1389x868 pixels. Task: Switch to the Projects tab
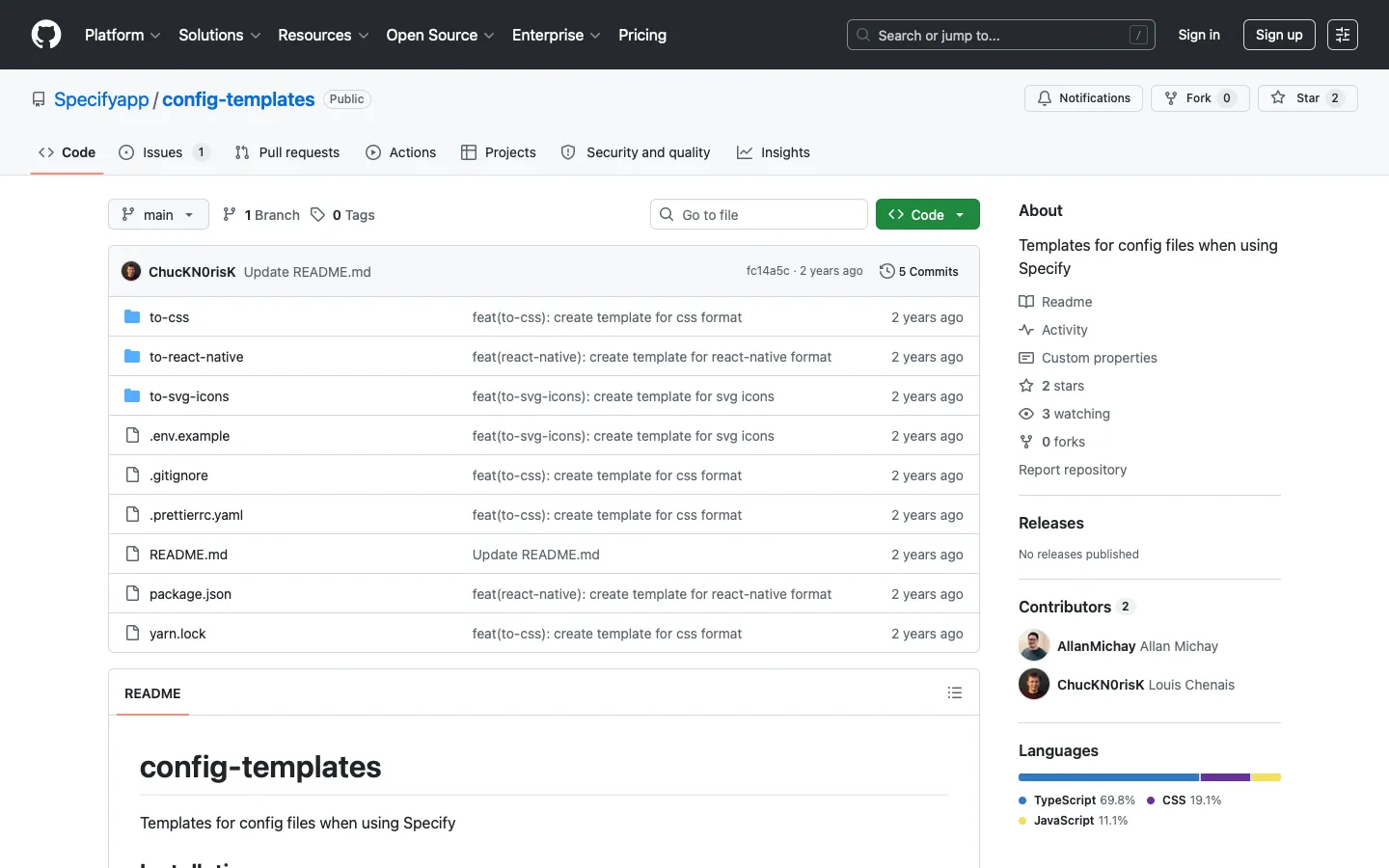coord(499,152)
